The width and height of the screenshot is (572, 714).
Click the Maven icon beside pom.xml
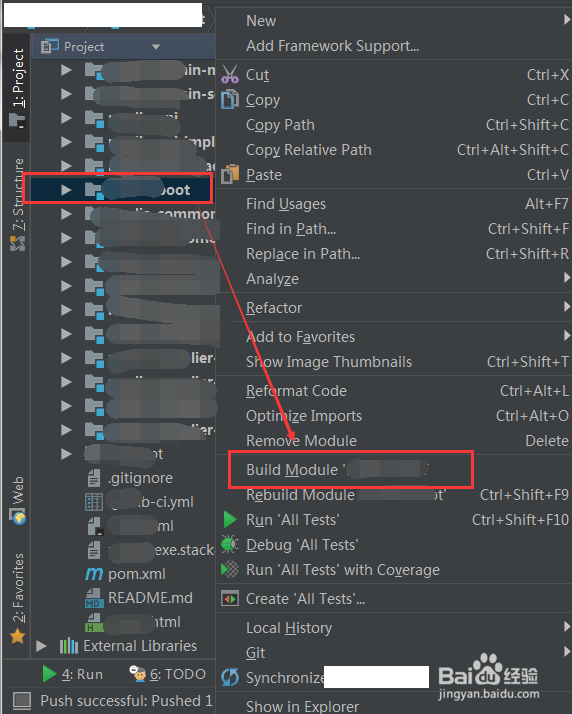pos(94,574)
